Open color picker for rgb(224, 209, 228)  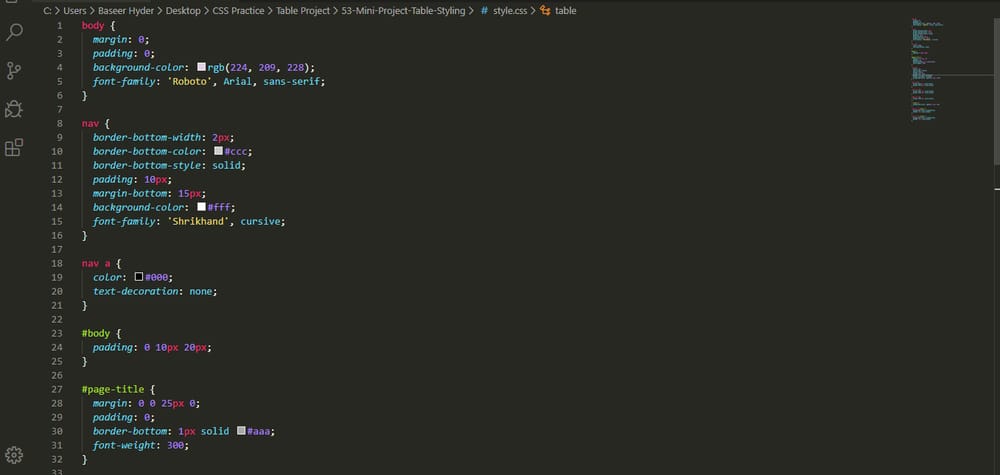202,67
